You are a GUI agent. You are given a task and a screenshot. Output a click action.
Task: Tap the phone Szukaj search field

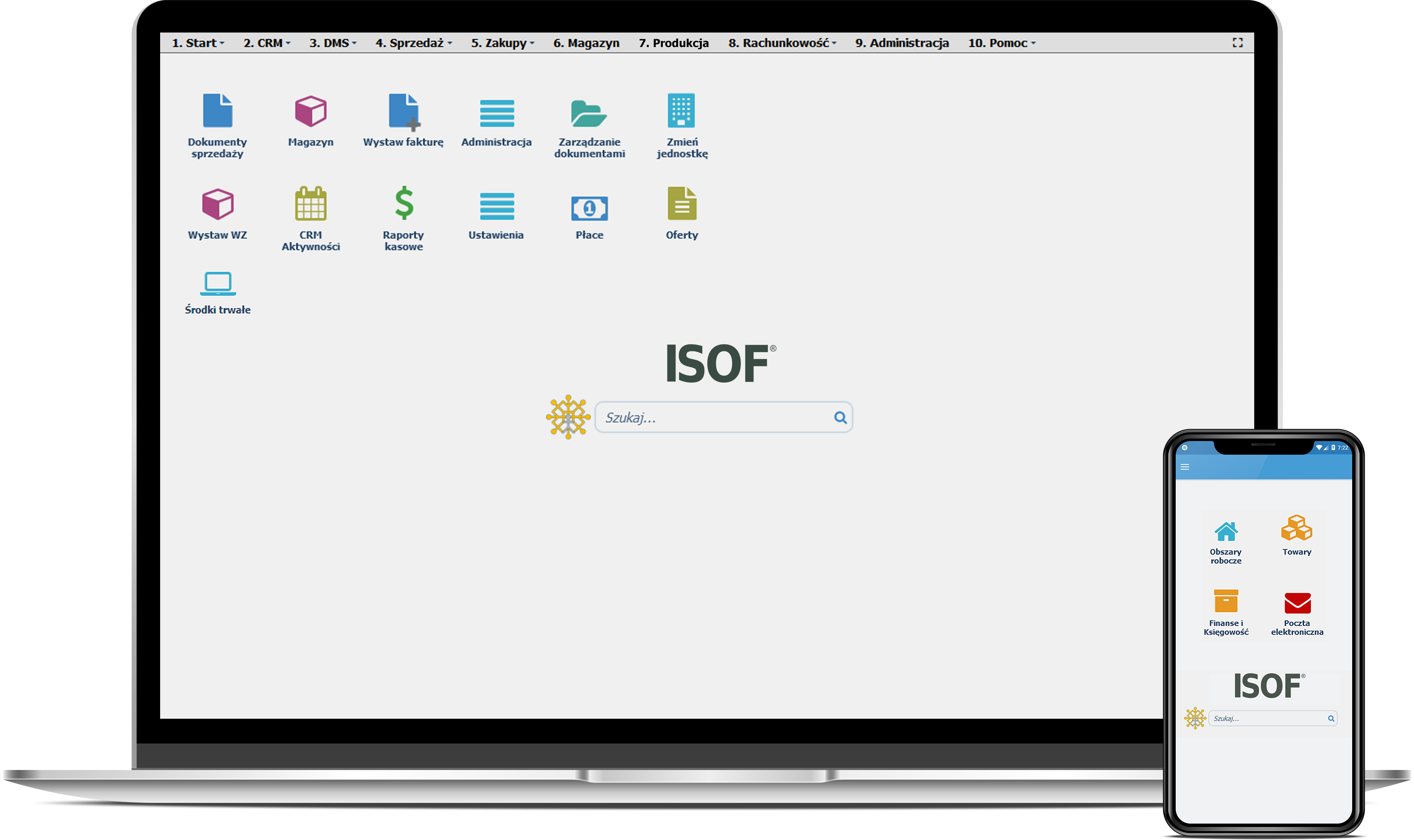point(1273,719)
